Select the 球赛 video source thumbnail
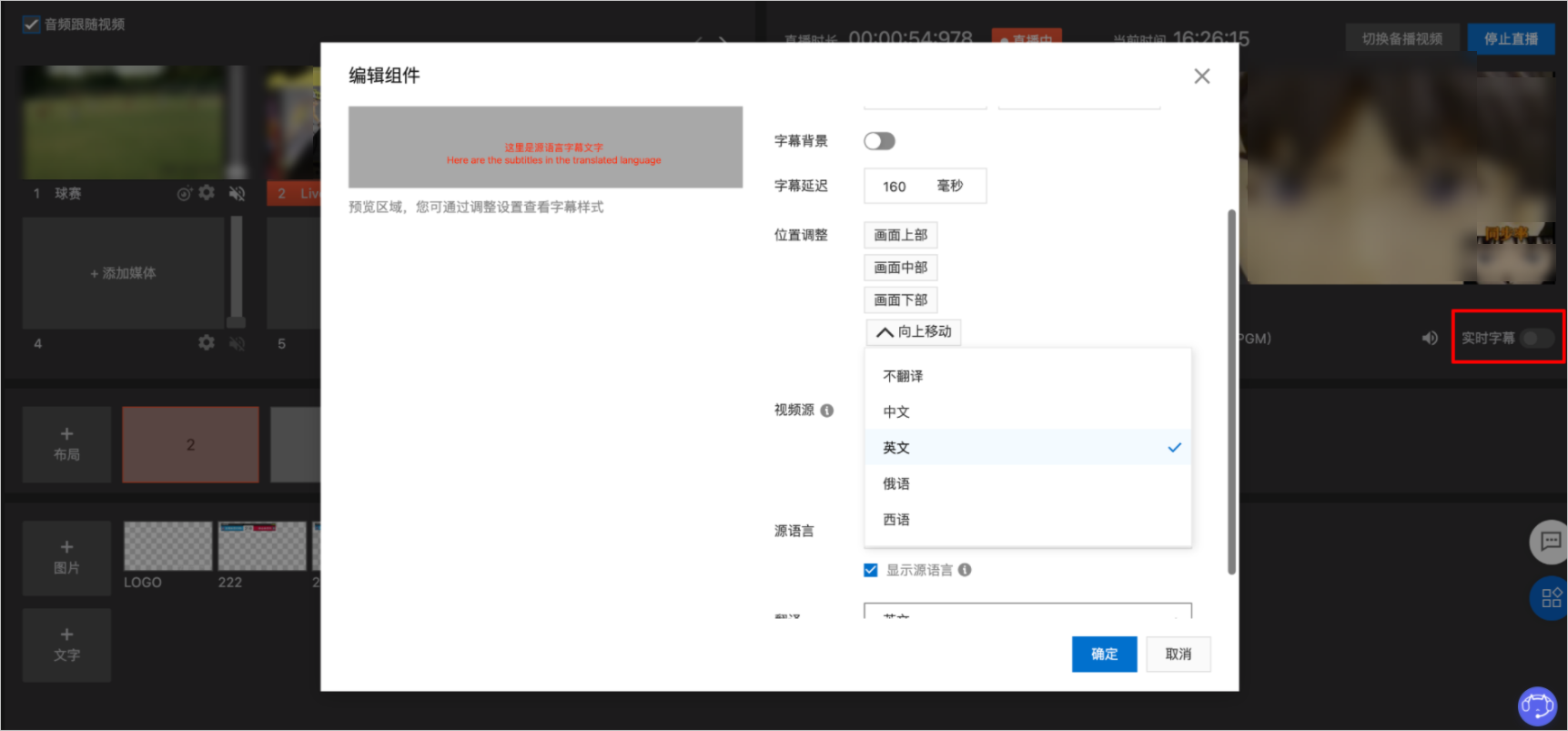This screenshot has width=1568, height=731. 123,122
